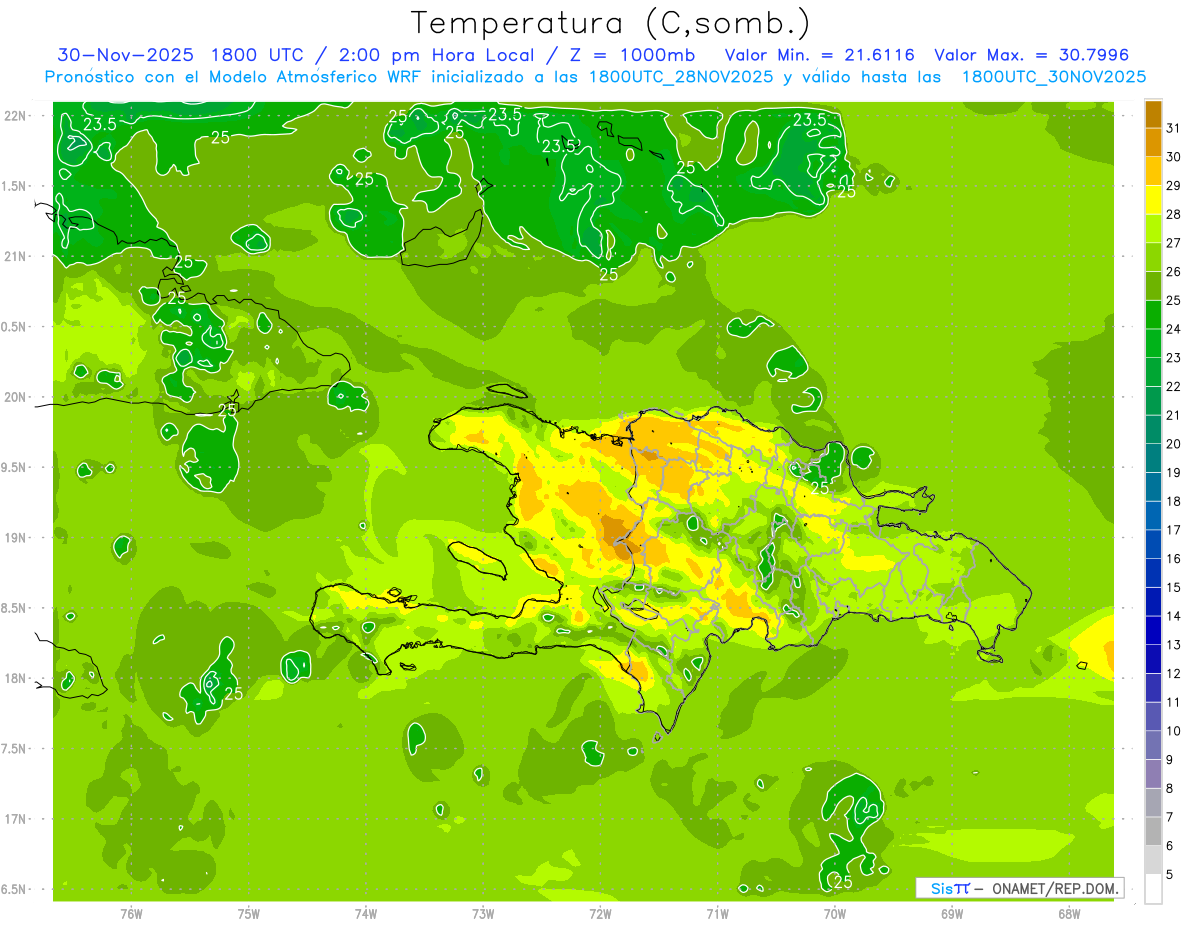
Task: Click the "25" contour label south of 17N near 70W
Action: click(842, 882)
